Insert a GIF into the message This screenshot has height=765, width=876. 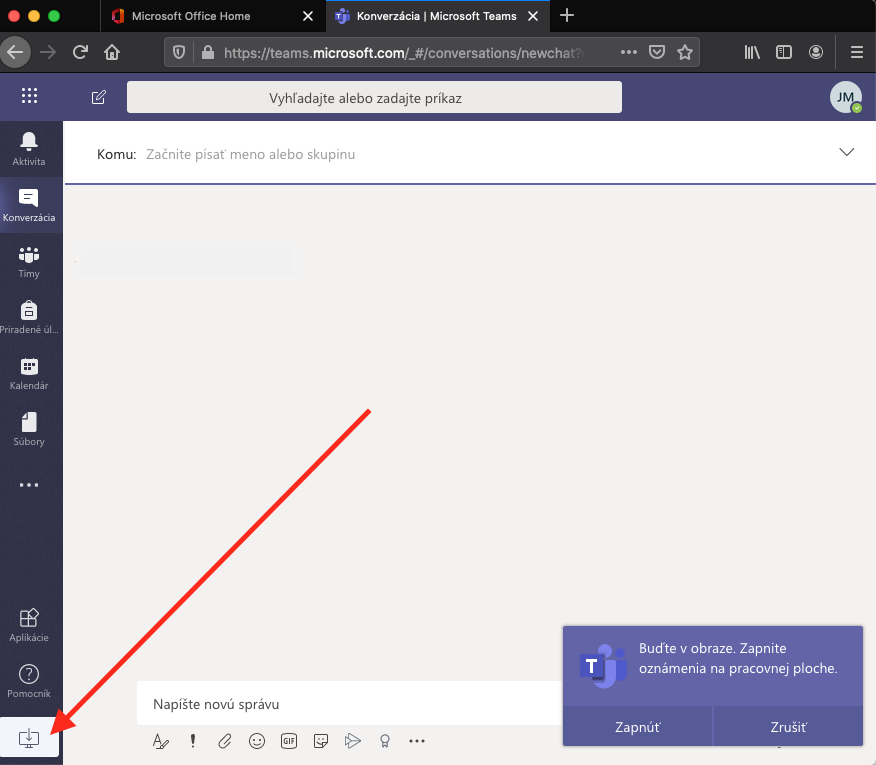click(x=289, y=741)
